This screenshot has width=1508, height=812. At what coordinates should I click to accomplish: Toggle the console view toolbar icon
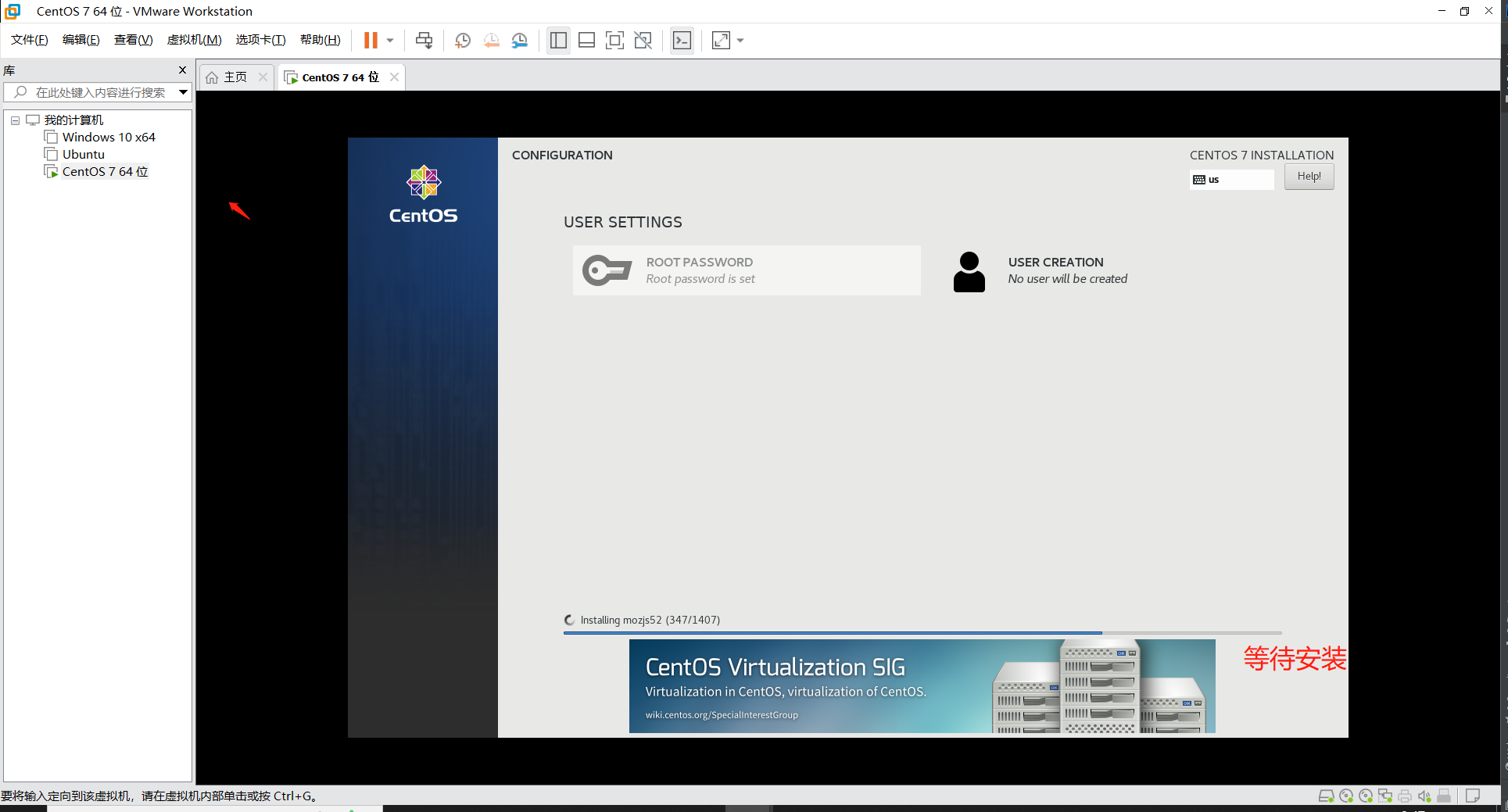[x=682, y=41]
